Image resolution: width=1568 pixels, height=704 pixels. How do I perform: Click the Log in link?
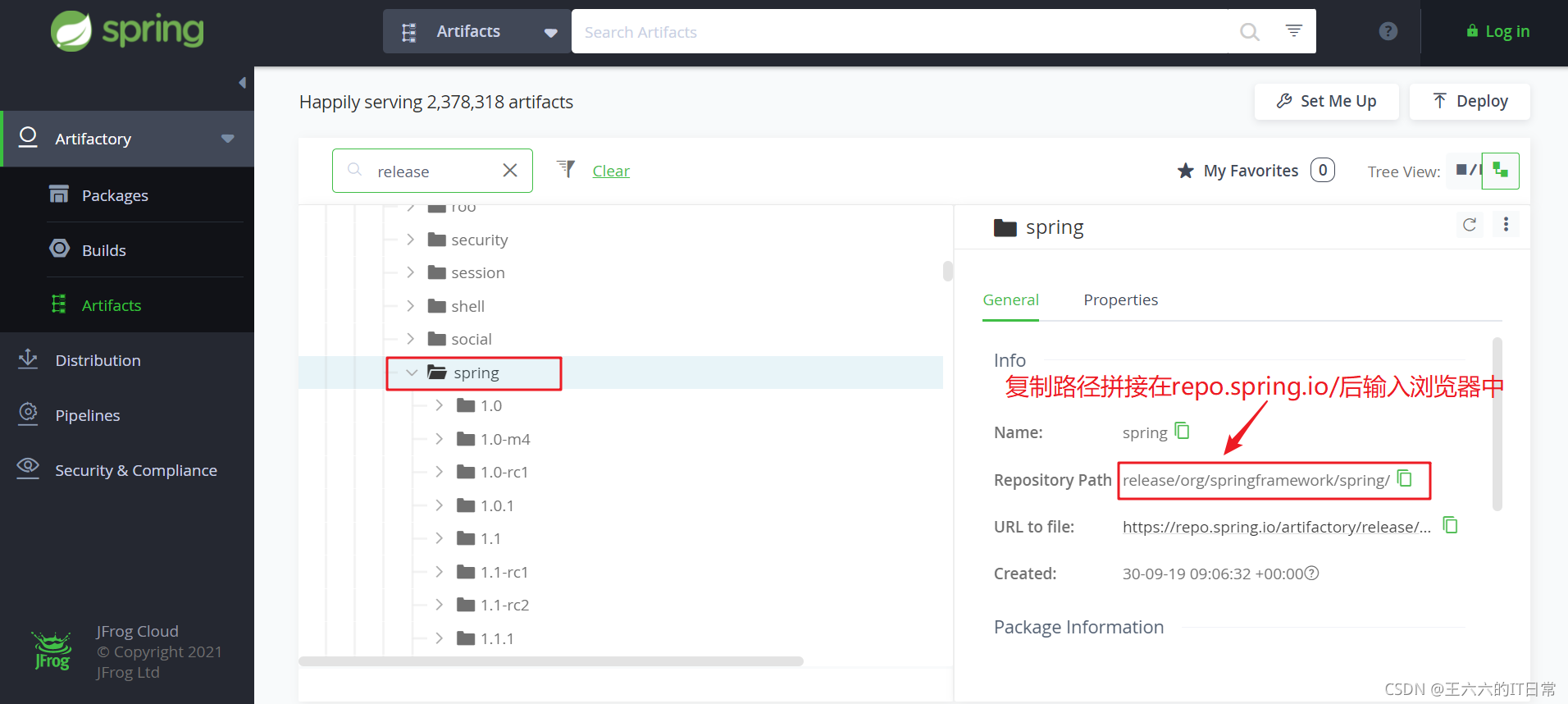[1497, 31]
